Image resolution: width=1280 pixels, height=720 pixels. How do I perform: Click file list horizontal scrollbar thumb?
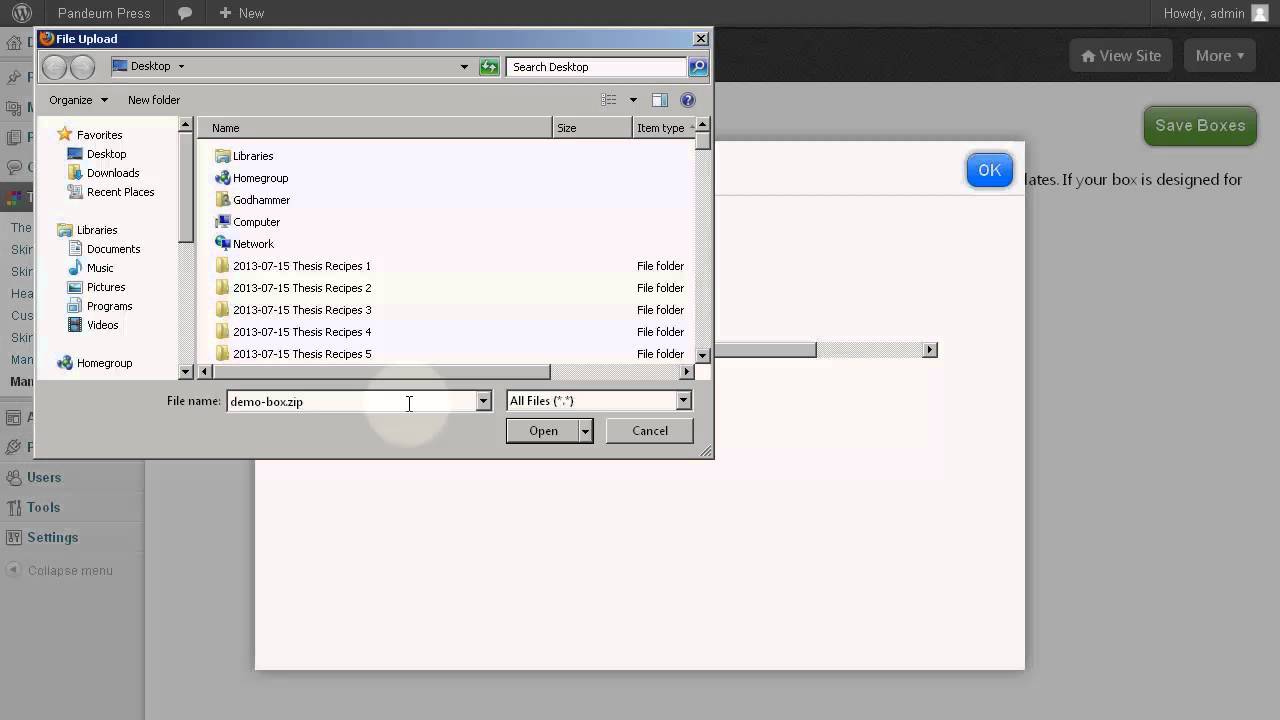click(x=381, y=372)
